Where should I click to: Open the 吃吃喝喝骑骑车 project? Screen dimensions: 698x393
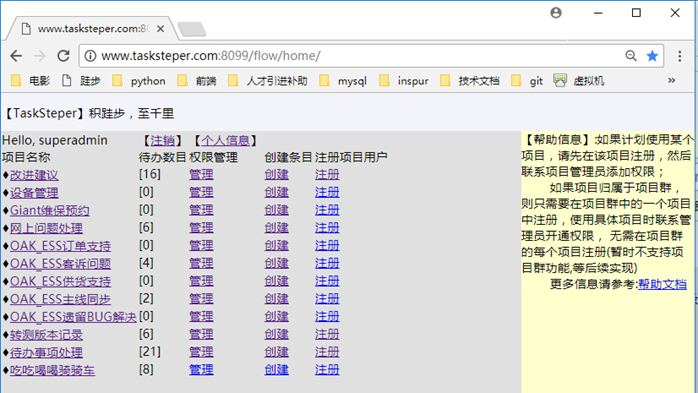[x=53, y=370]
